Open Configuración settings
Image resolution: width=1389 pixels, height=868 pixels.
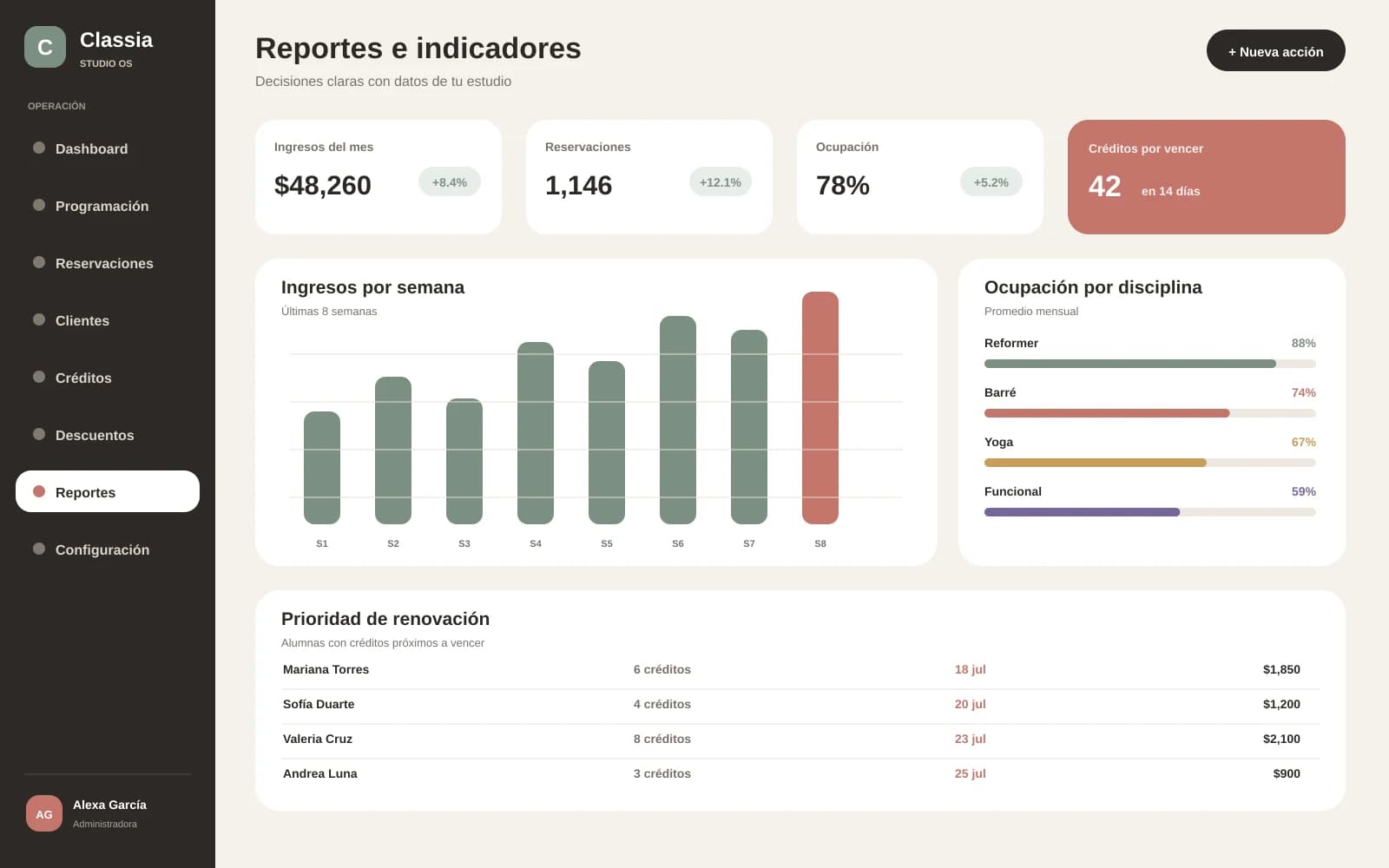108,549
